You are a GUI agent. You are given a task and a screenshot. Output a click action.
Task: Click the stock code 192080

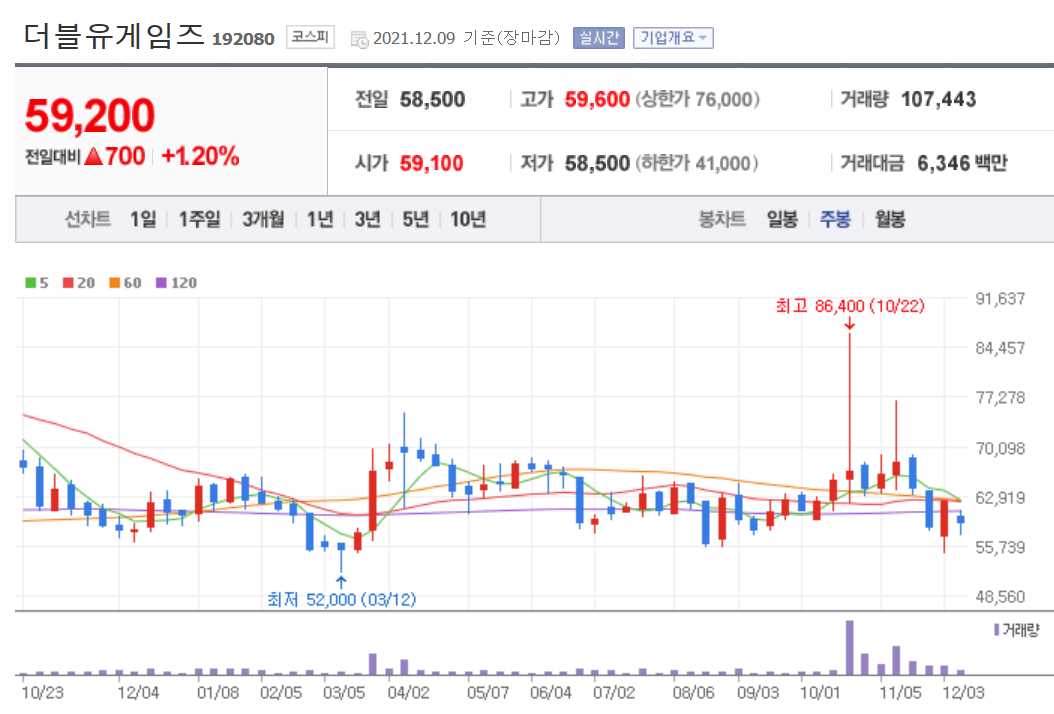click(243, 39)
